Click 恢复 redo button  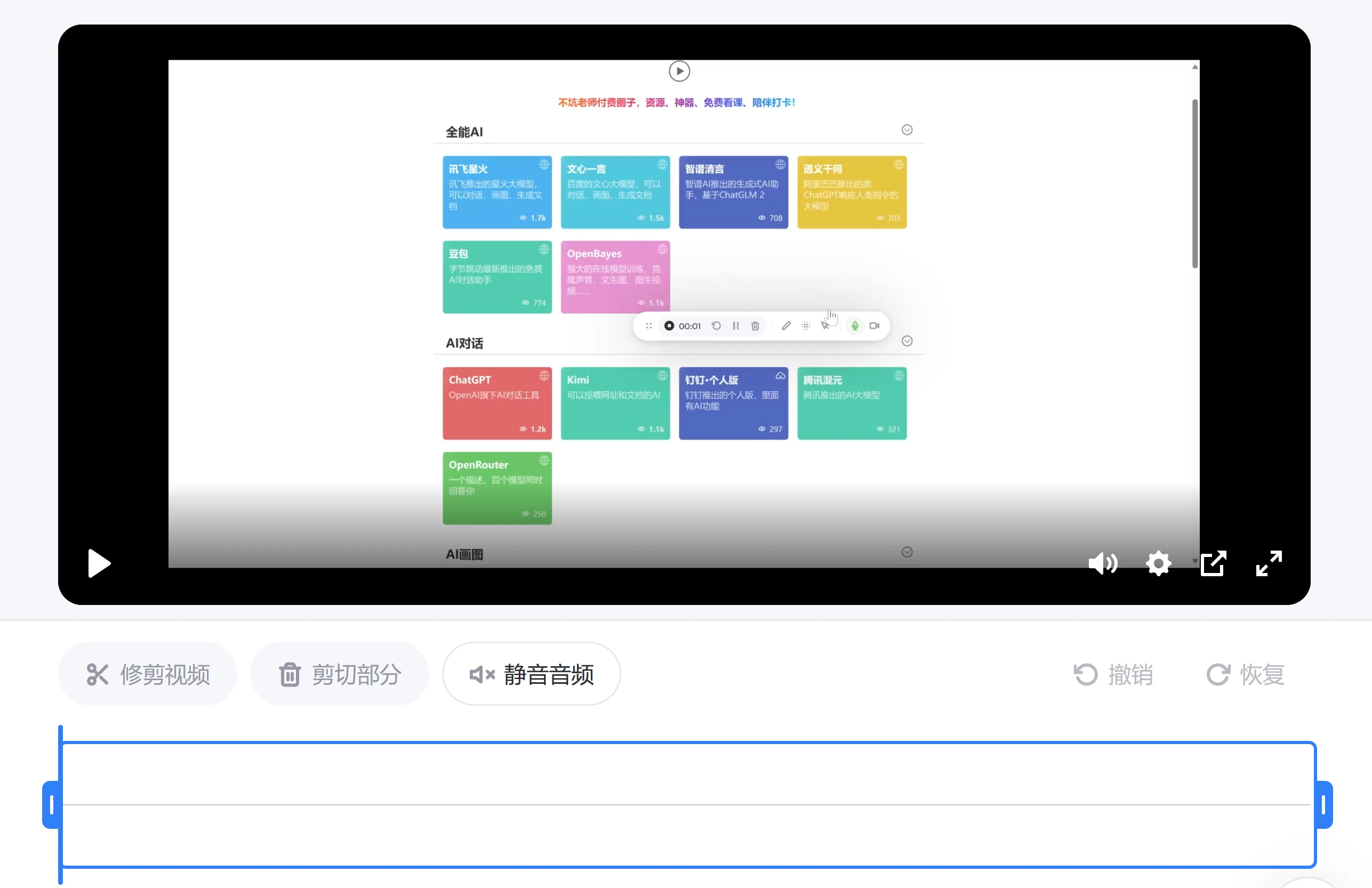click(1246, 674)
